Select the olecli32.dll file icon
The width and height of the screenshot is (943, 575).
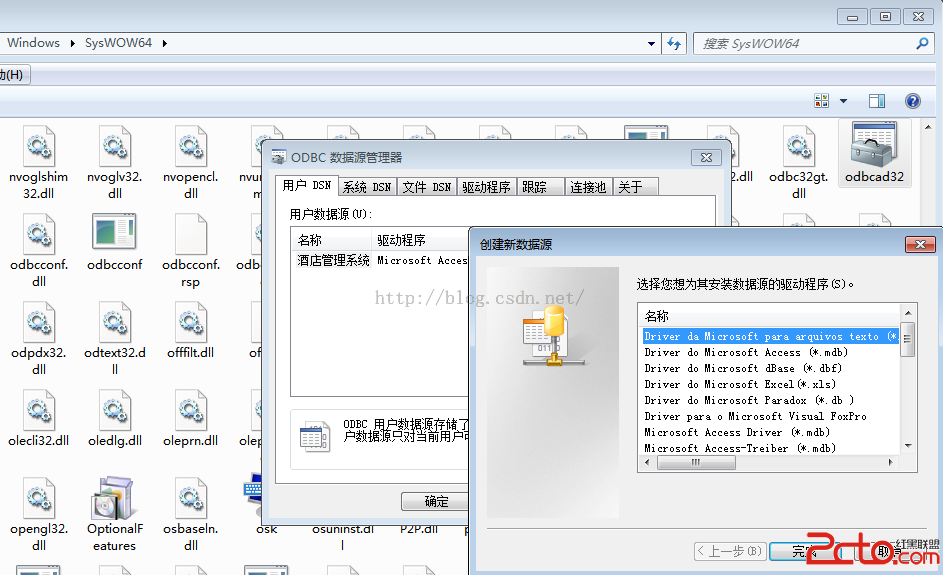pos(38,410)
